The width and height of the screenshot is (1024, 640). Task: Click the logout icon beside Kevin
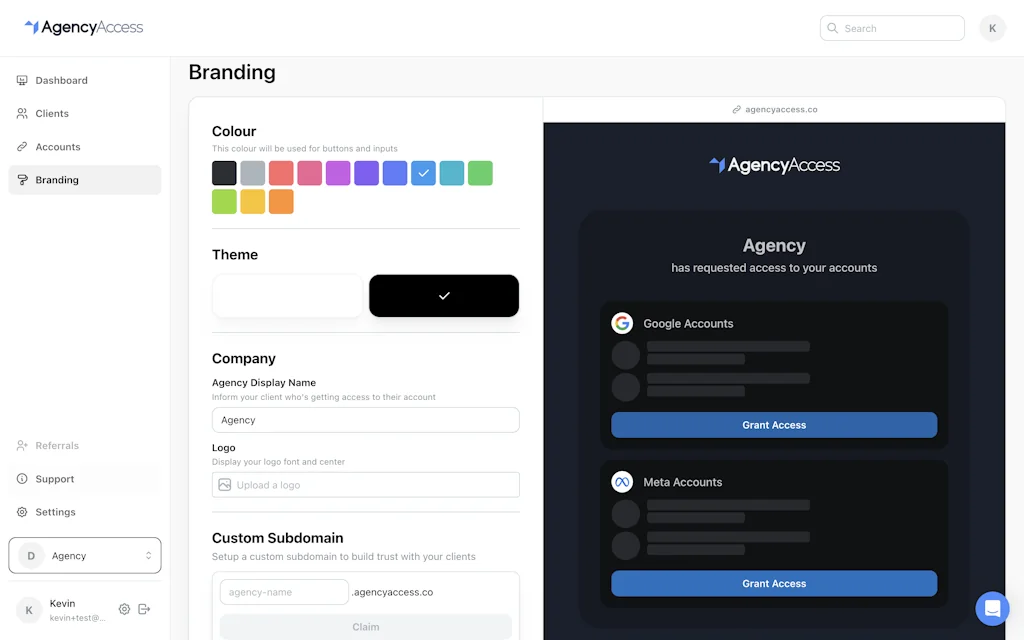[143, 608]
